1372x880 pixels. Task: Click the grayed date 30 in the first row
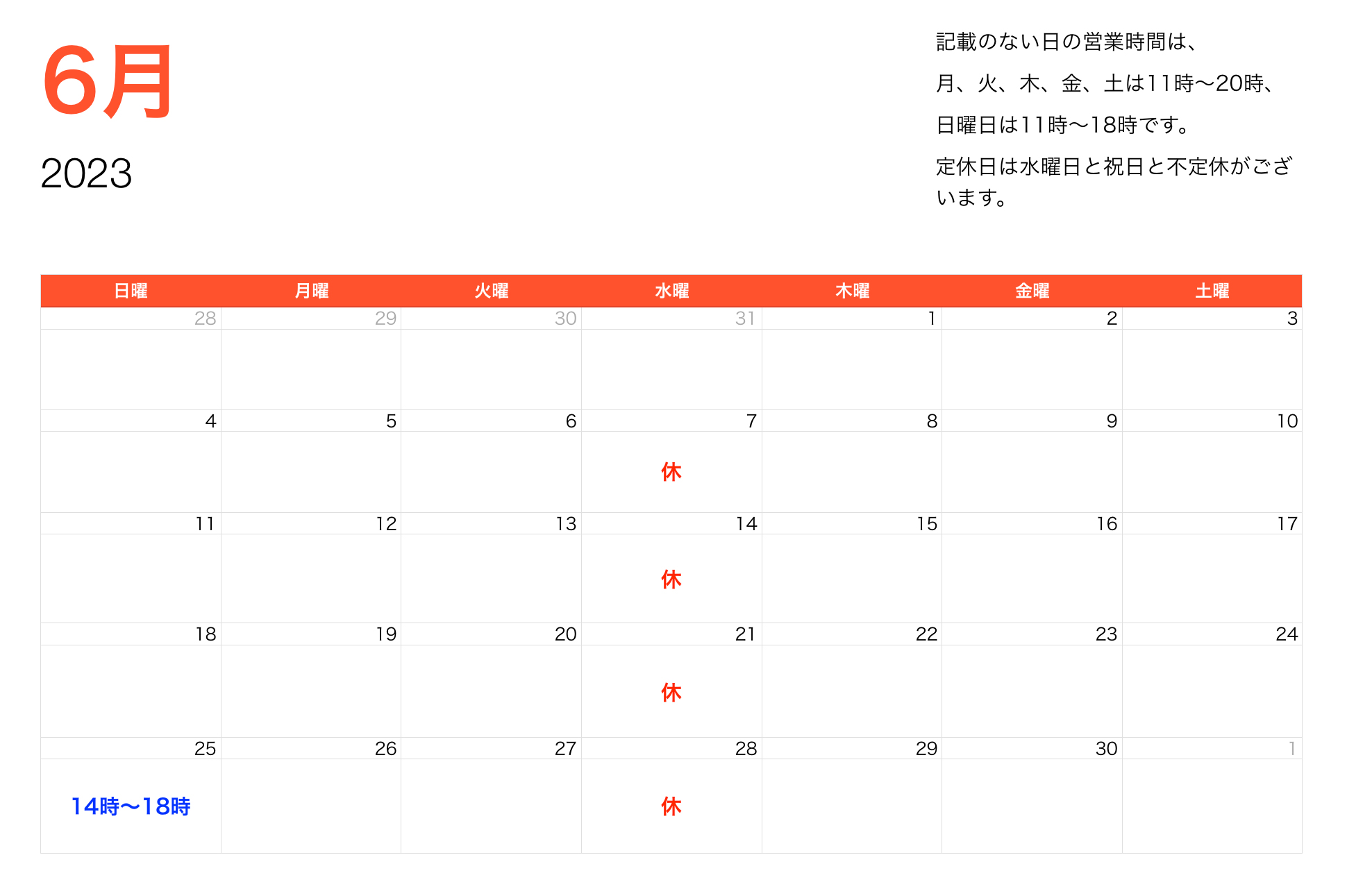[x=565, y=319]
